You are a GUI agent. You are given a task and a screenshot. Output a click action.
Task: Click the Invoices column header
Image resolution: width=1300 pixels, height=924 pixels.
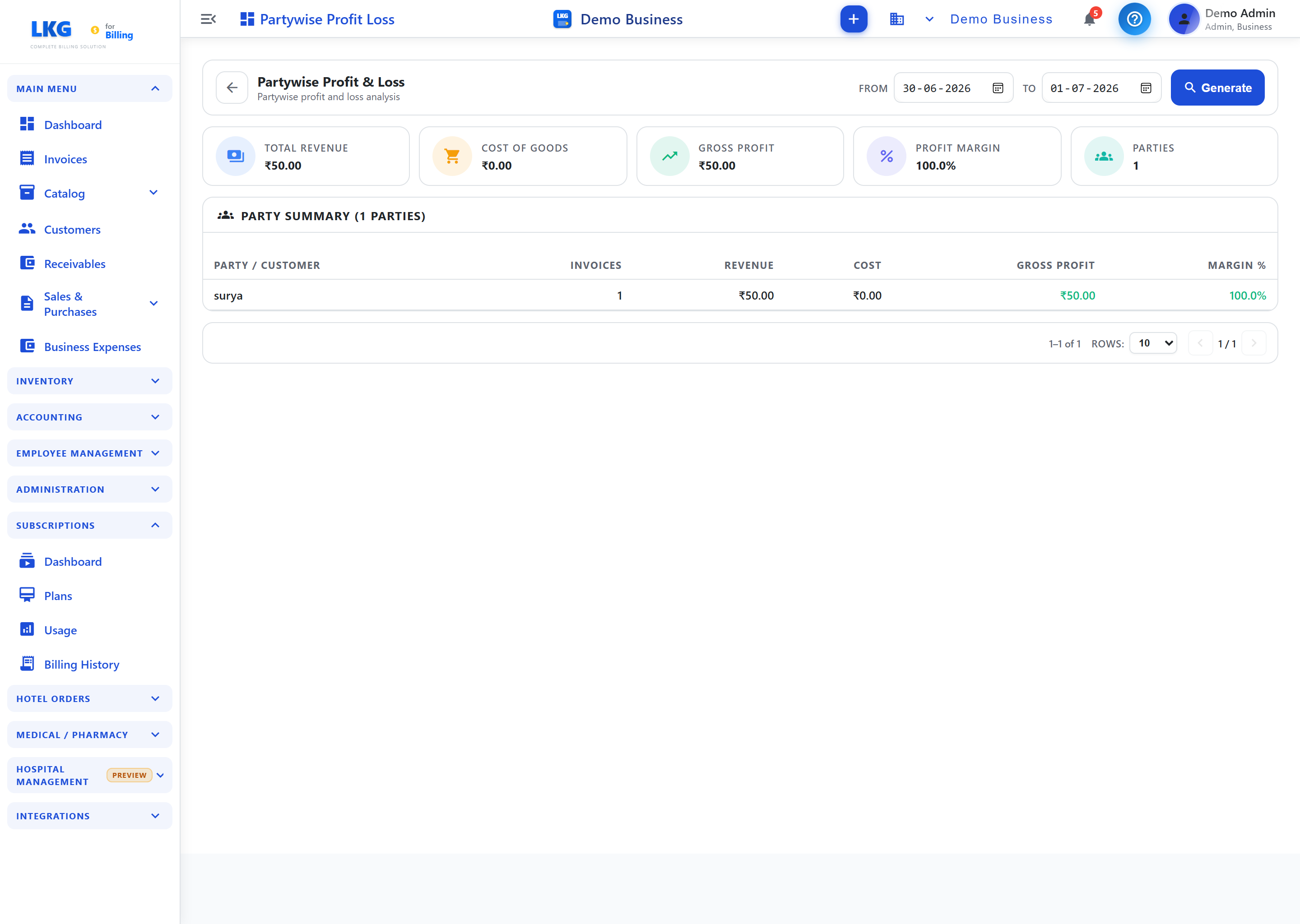[596, 265]
